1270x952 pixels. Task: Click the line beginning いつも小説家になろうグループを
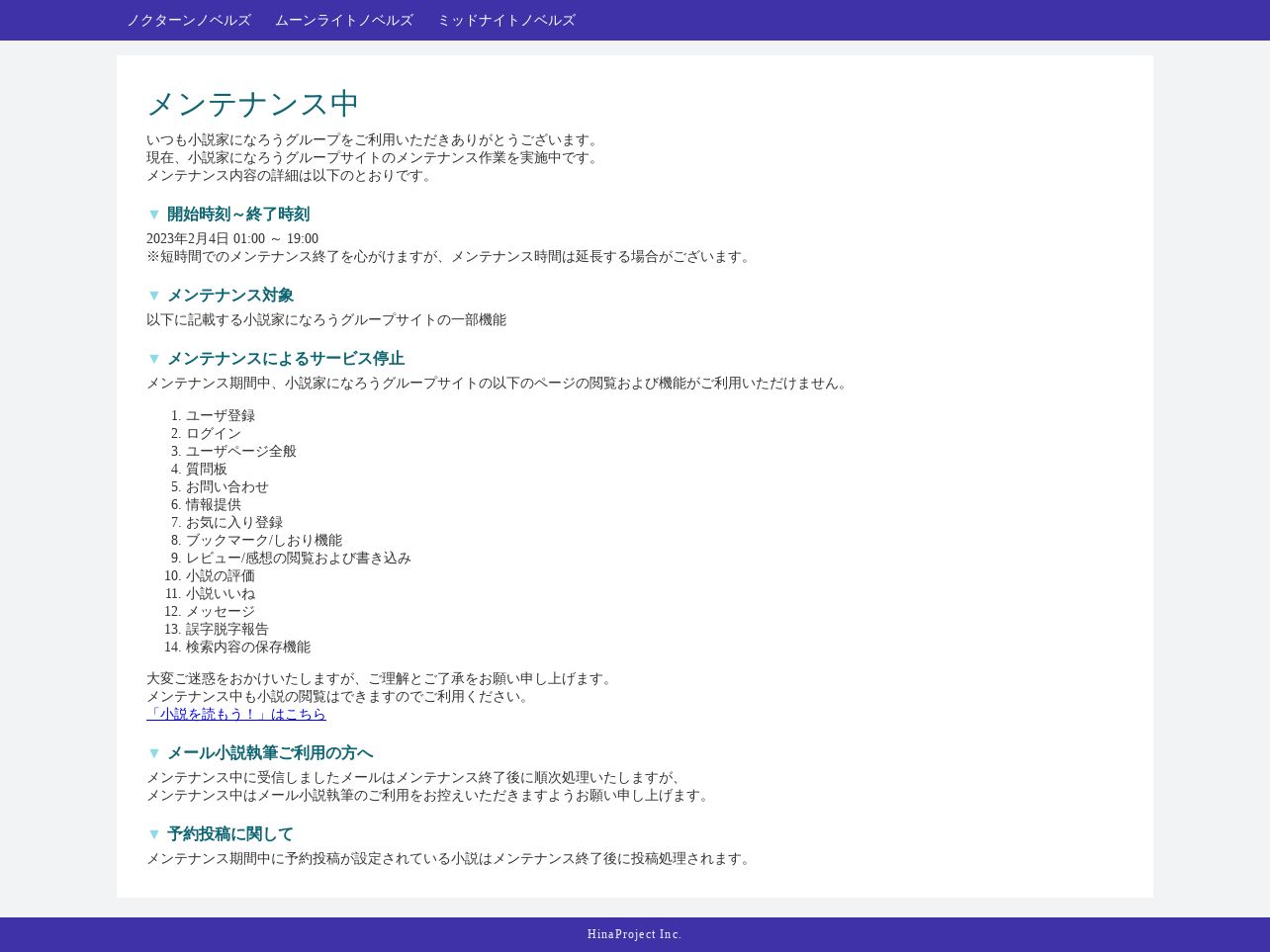click(375, 140)
